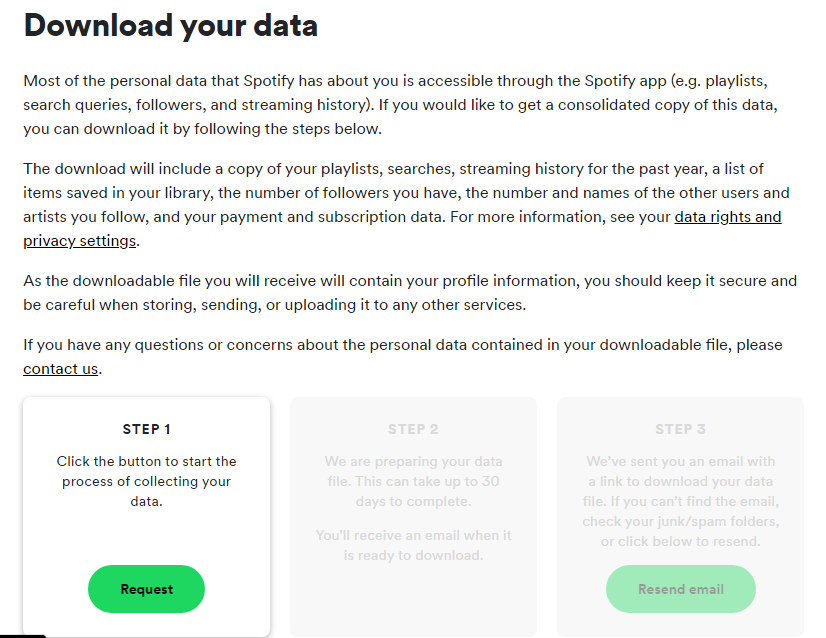Click the faded Resend email button
The height and width of the screenshot is (638, 826).
(x=681, y=589)
